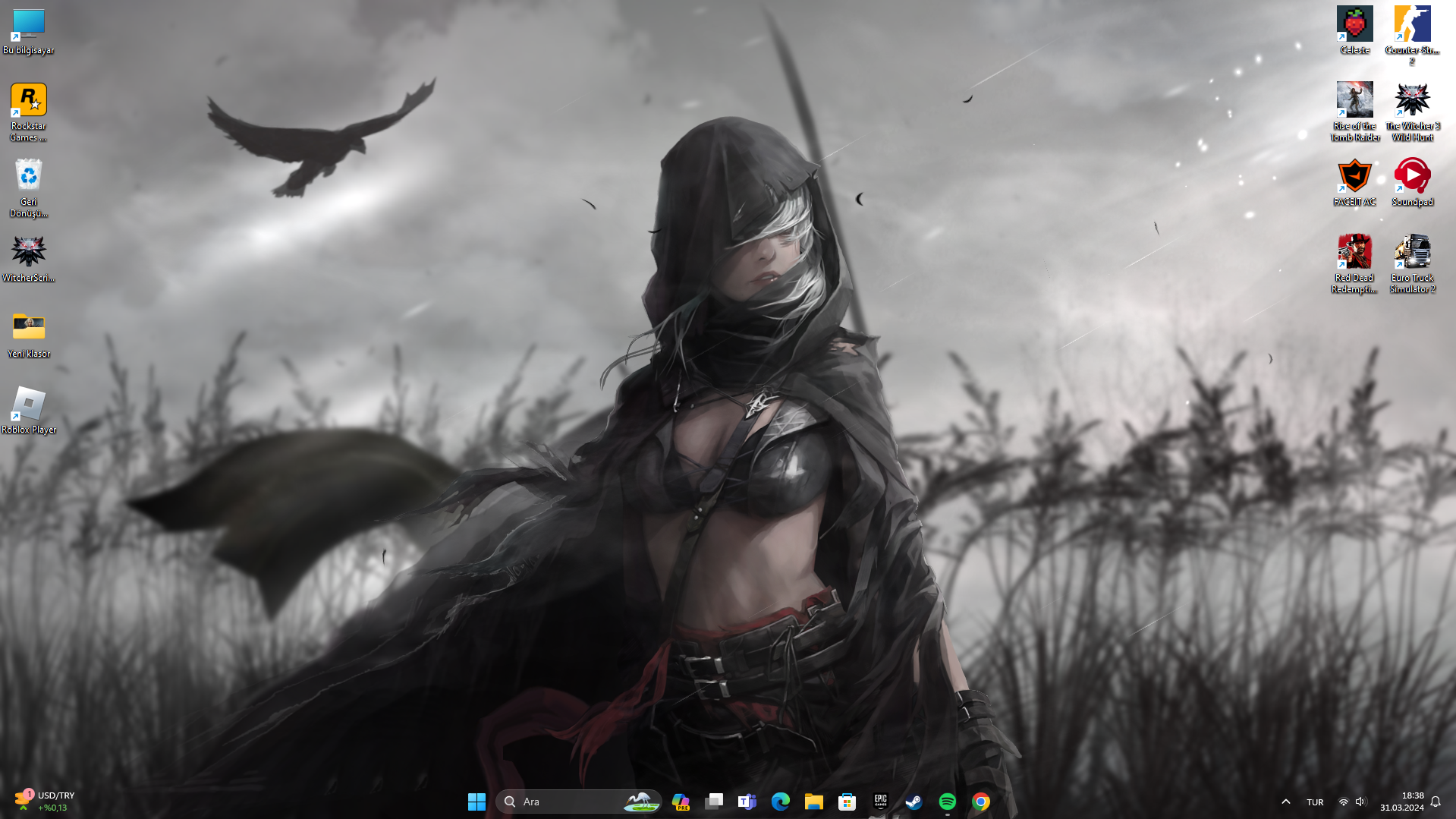Select Rise of the Tomb Raider shortcut
Image resolution: width=1456 pixels, height=819 pixels.
(1354, 112)
